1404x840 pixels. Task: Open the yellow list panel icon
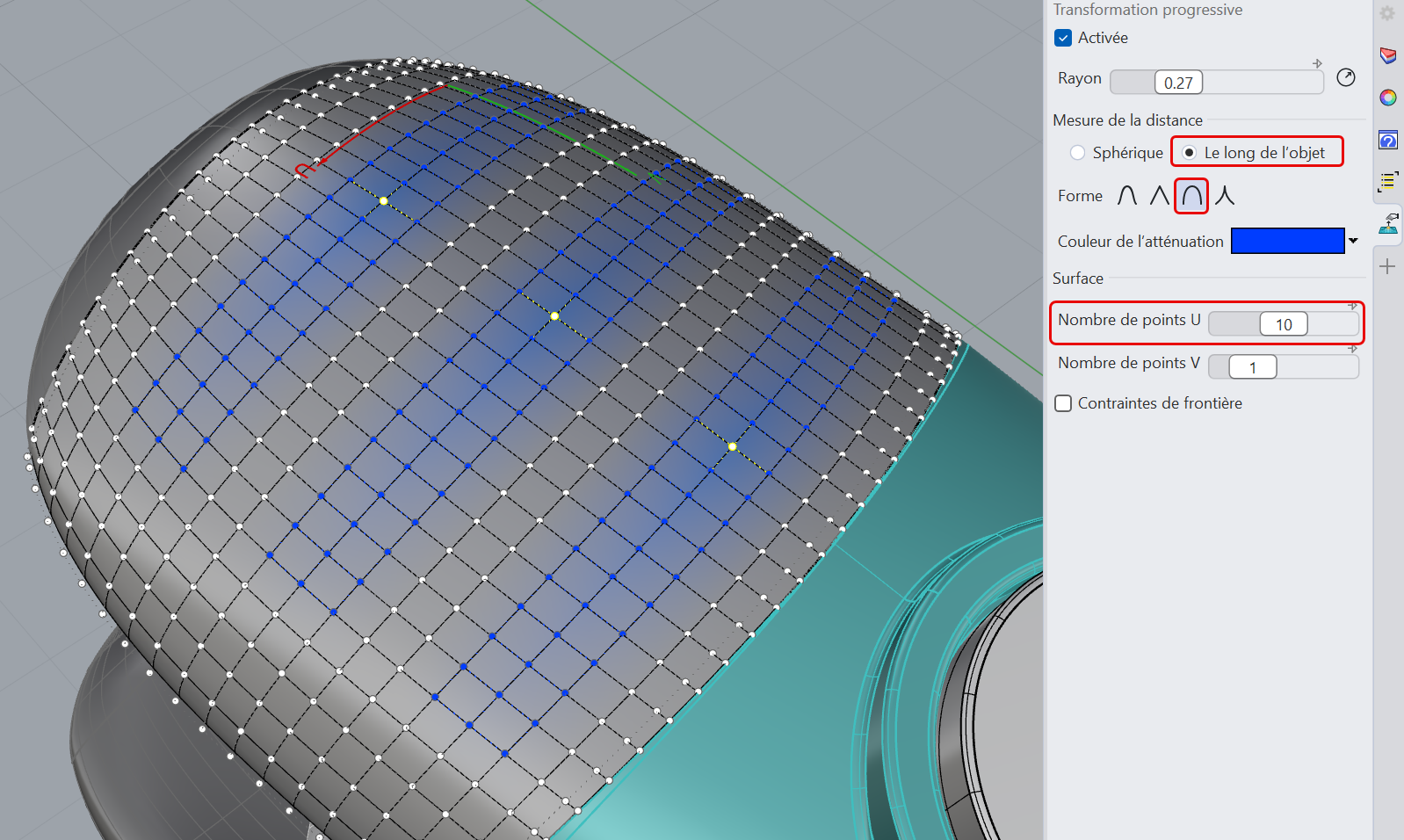1388,182
